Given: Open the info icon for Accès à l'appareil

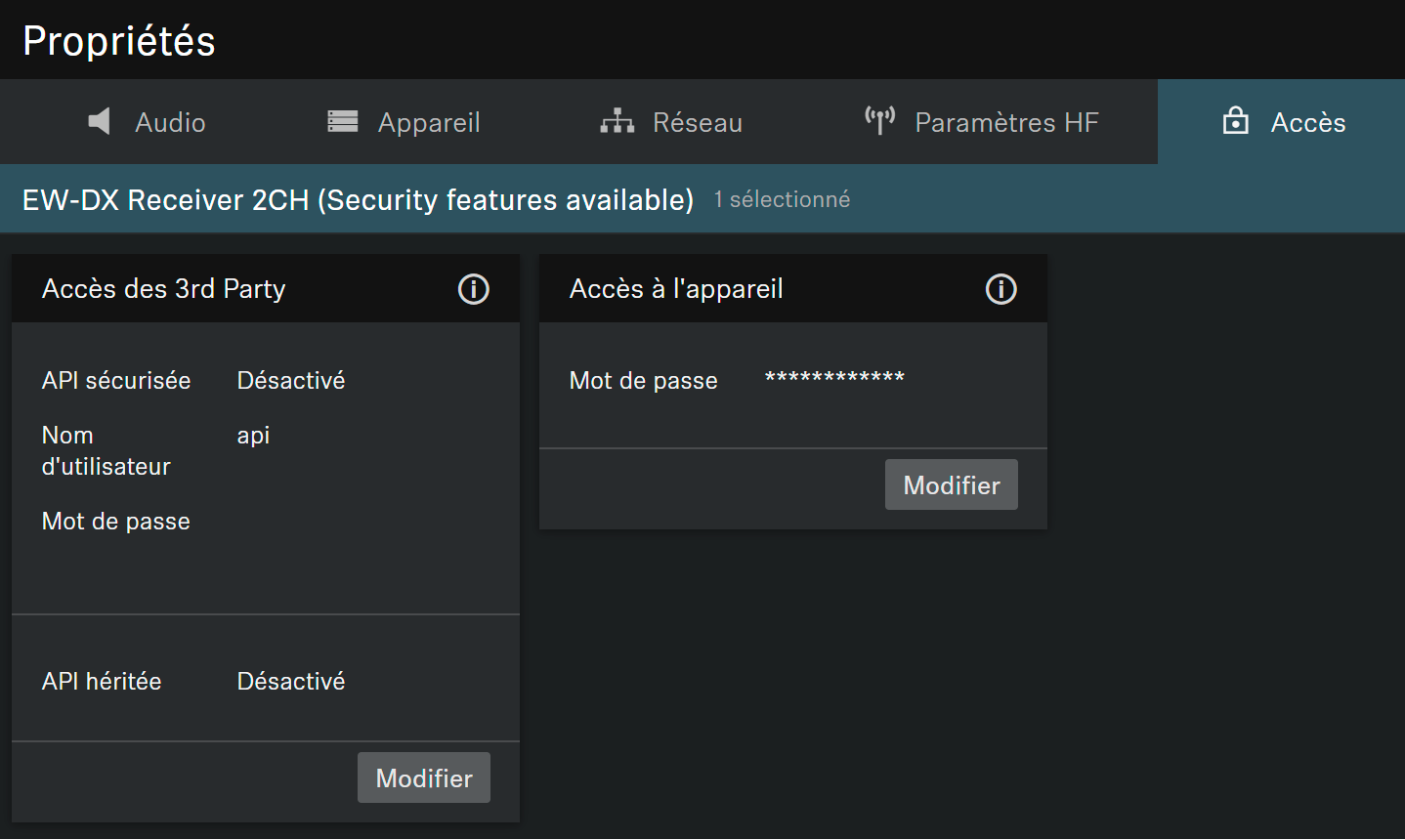Looking at the screenshot, I should pos(1001,289).
